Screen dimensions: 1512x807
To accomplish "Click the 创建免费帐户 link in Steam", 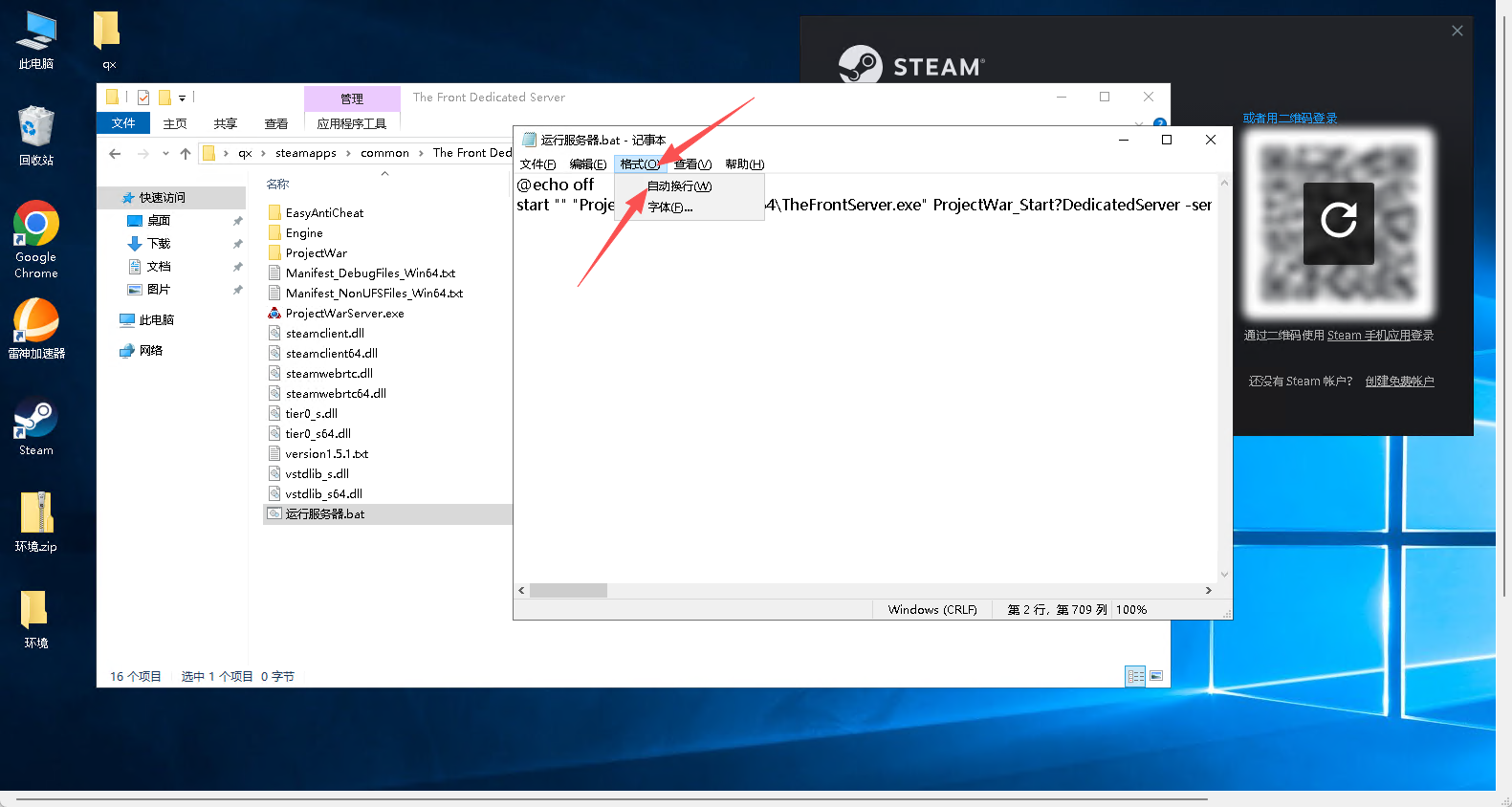I will pos(1399,382).
